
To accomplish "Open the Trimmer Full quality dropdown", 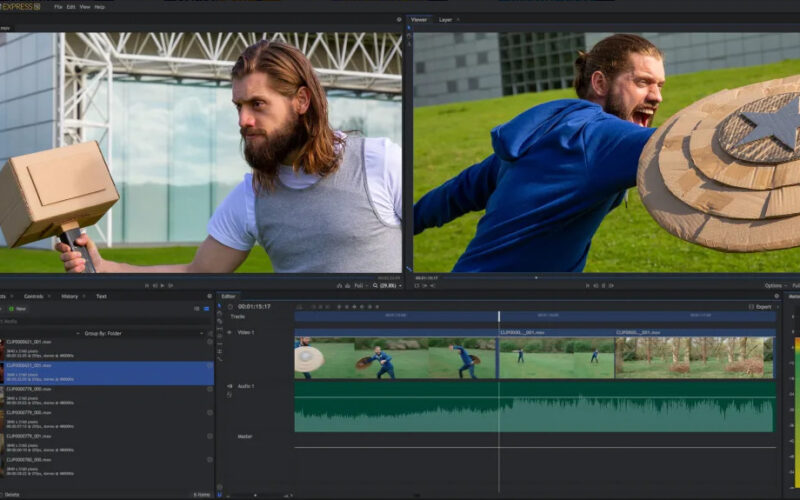I will pyautogui.click(x=360, y=286).
